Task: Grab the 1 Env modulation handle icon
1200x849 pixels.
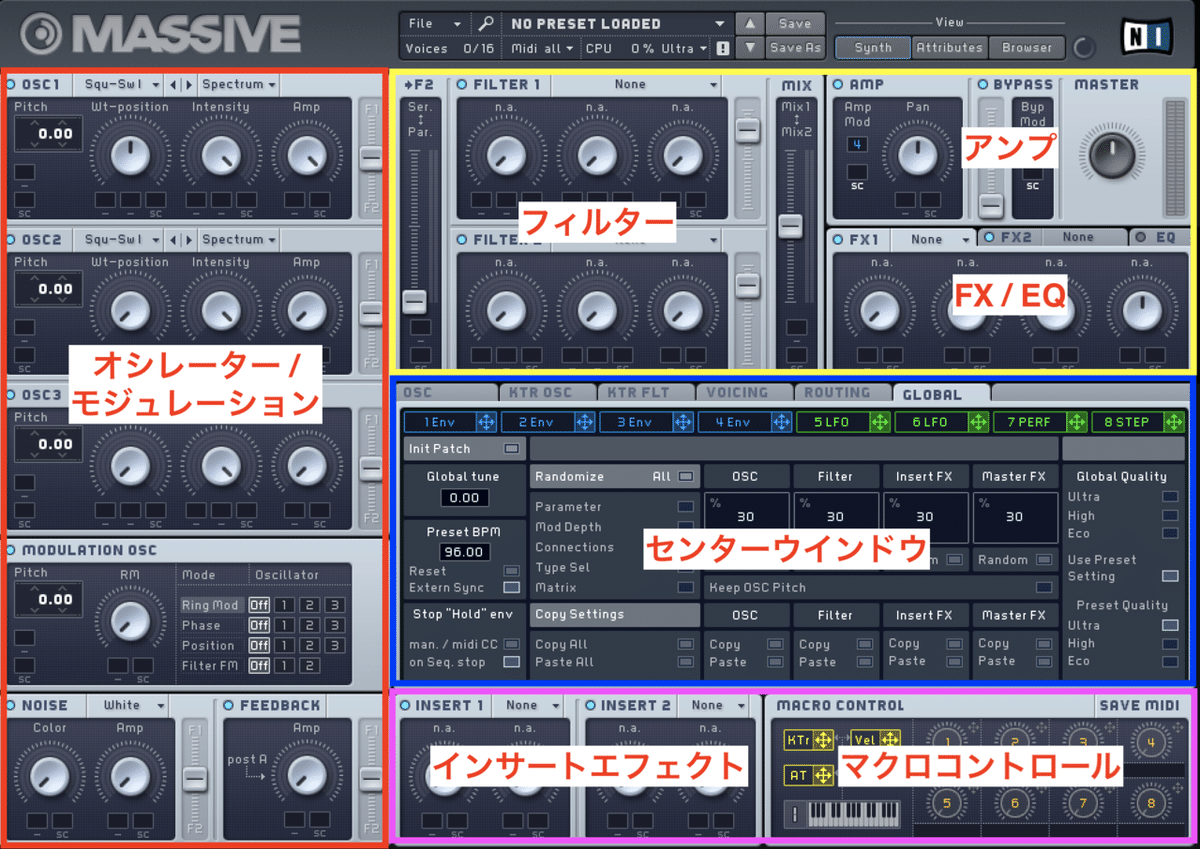Action: [486, 422]
